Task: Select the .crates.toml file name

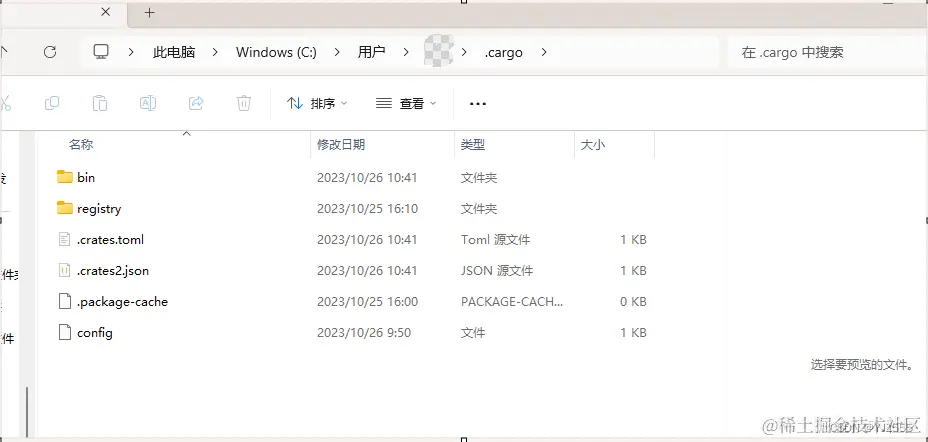Action: point(110,240)
